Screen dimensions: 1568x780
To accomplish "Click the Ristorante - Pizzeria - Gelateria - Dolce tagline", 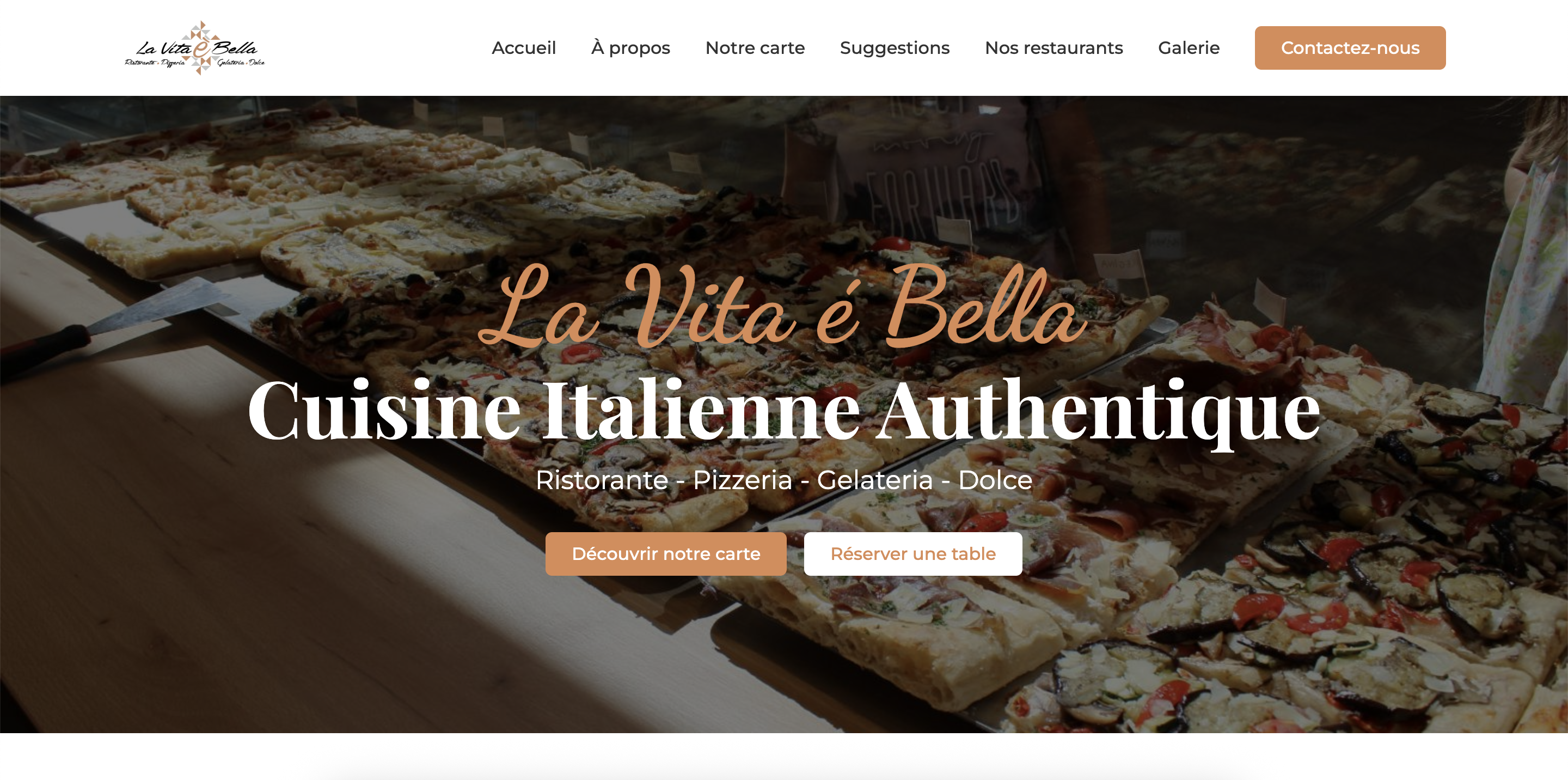I will [783, 480].
